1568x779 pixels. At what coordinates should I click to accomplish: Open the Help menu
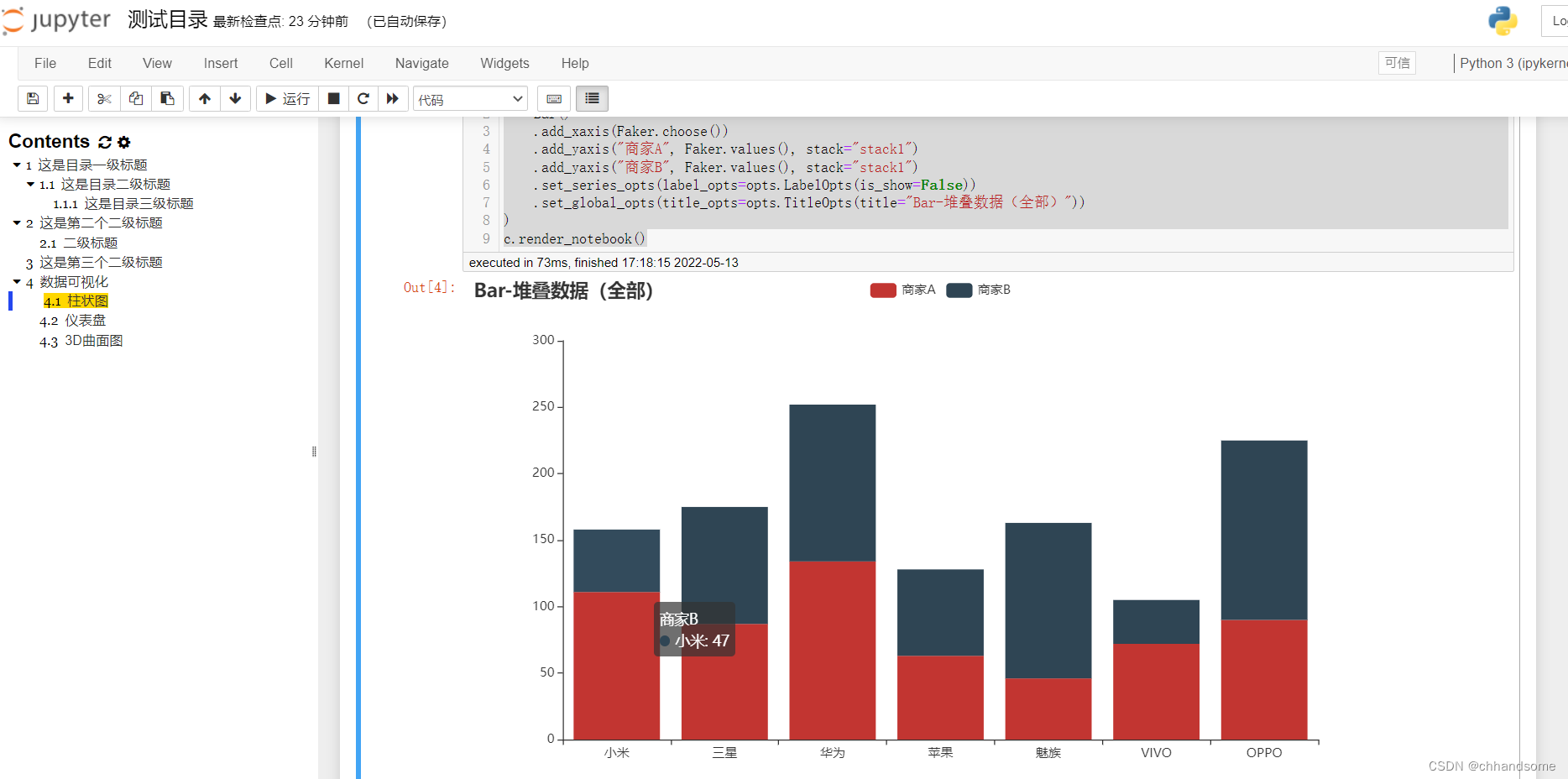[575, 63]
